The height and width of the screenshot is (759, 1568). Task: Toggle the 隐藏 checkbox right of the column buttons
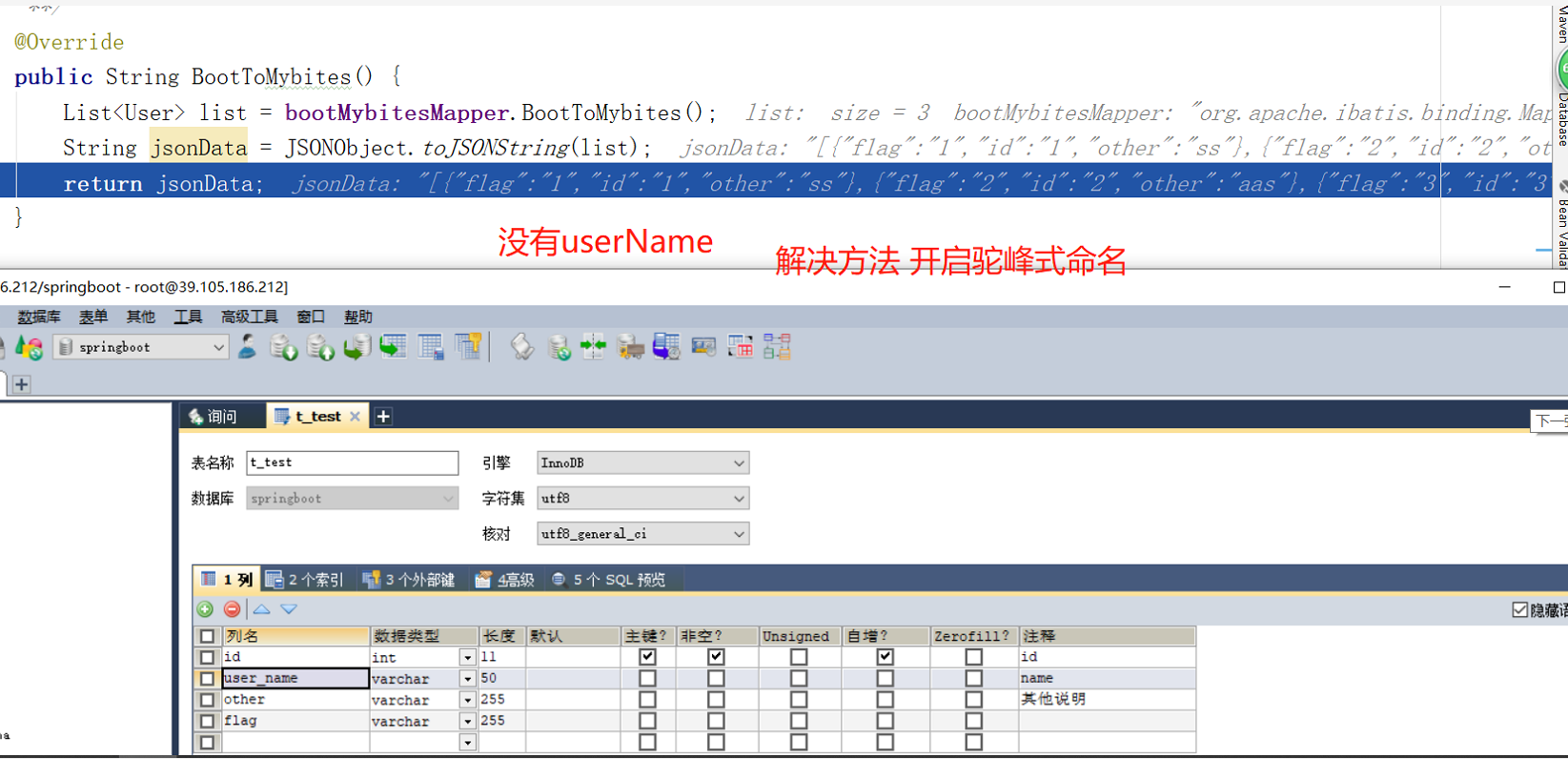(1519, 610)
